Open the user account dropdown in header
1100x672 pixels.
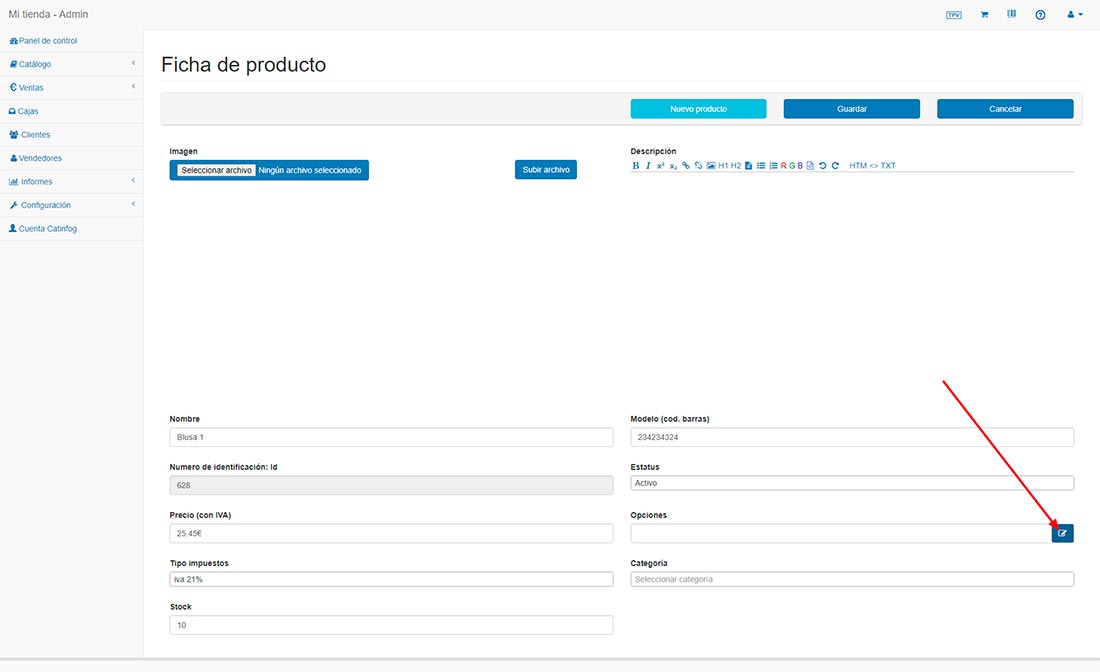pos(1075,15)
